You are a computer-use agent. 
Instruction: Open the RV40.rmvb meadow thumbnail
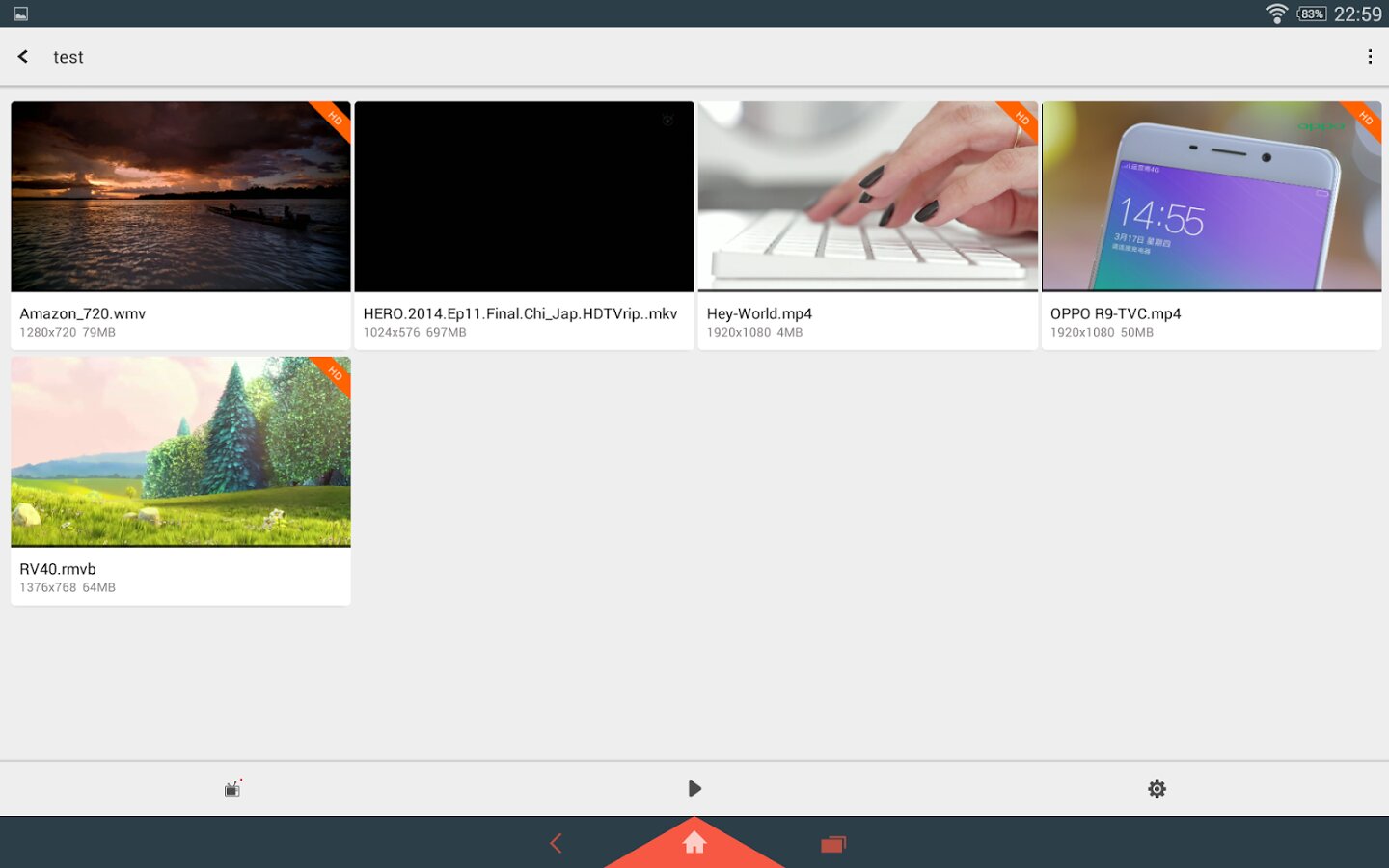180,452
